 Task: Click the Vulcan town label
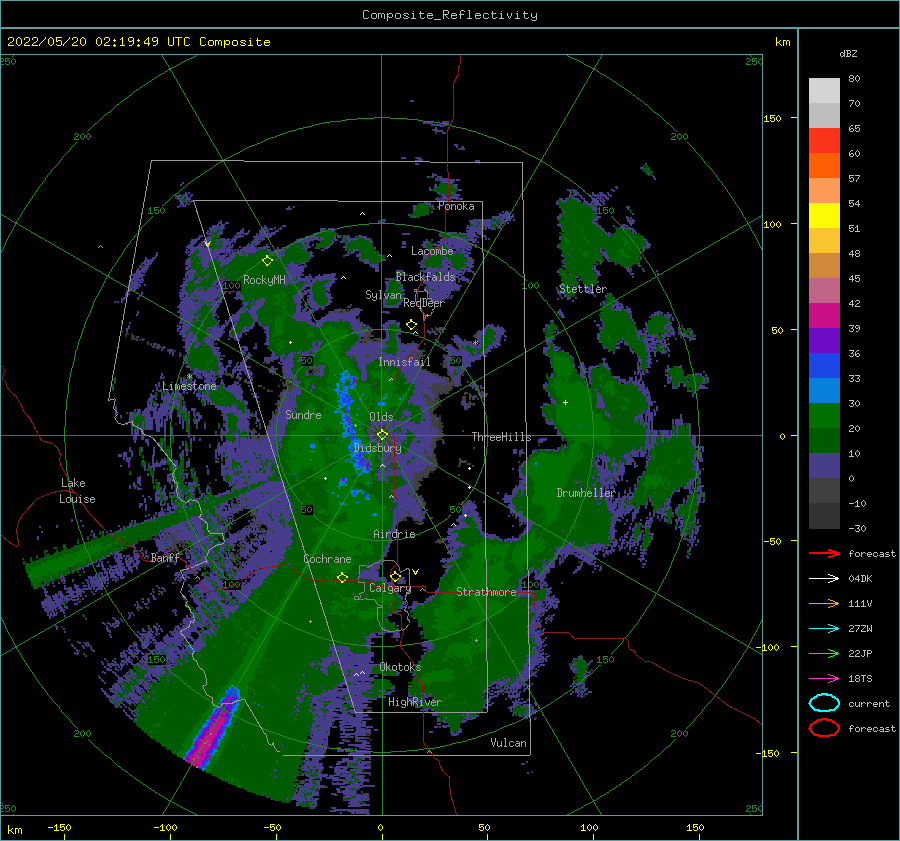click(509, 743)
